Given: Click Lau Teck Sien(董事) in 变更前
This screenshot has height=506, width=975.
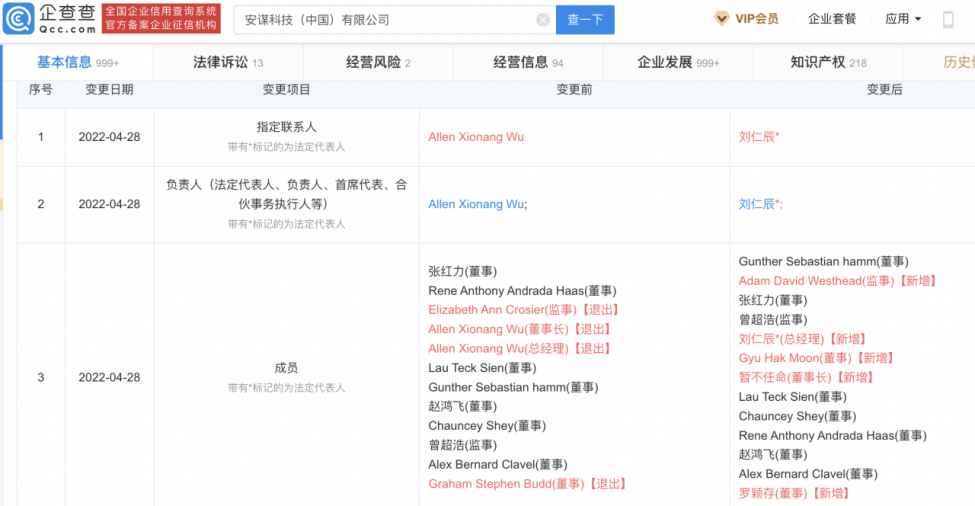Looking at the screenshot, I should coord(482,368).
